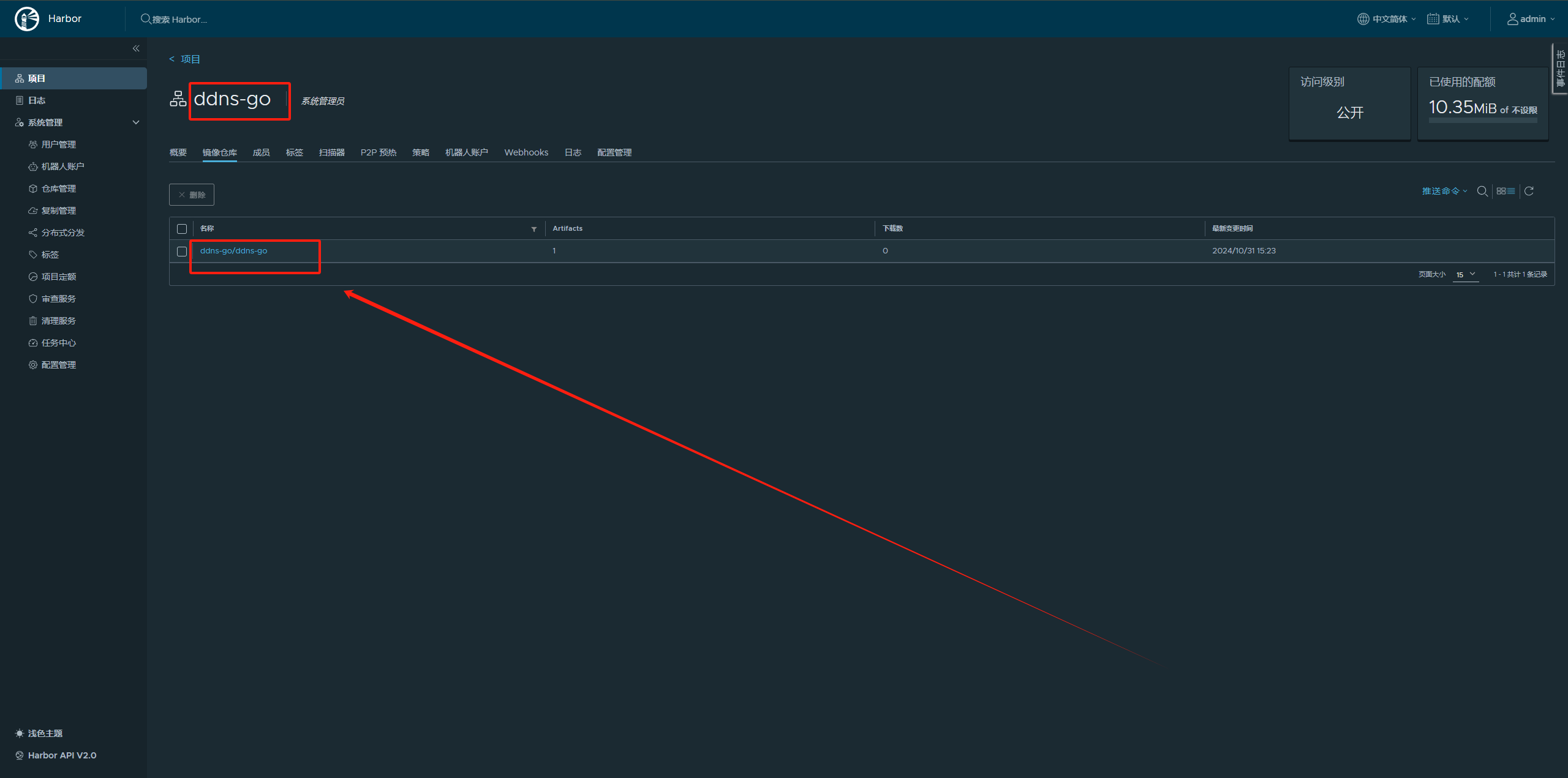Go back to 项目 list link
This screenshot has height=778, width=1568.
coord(185,59)
